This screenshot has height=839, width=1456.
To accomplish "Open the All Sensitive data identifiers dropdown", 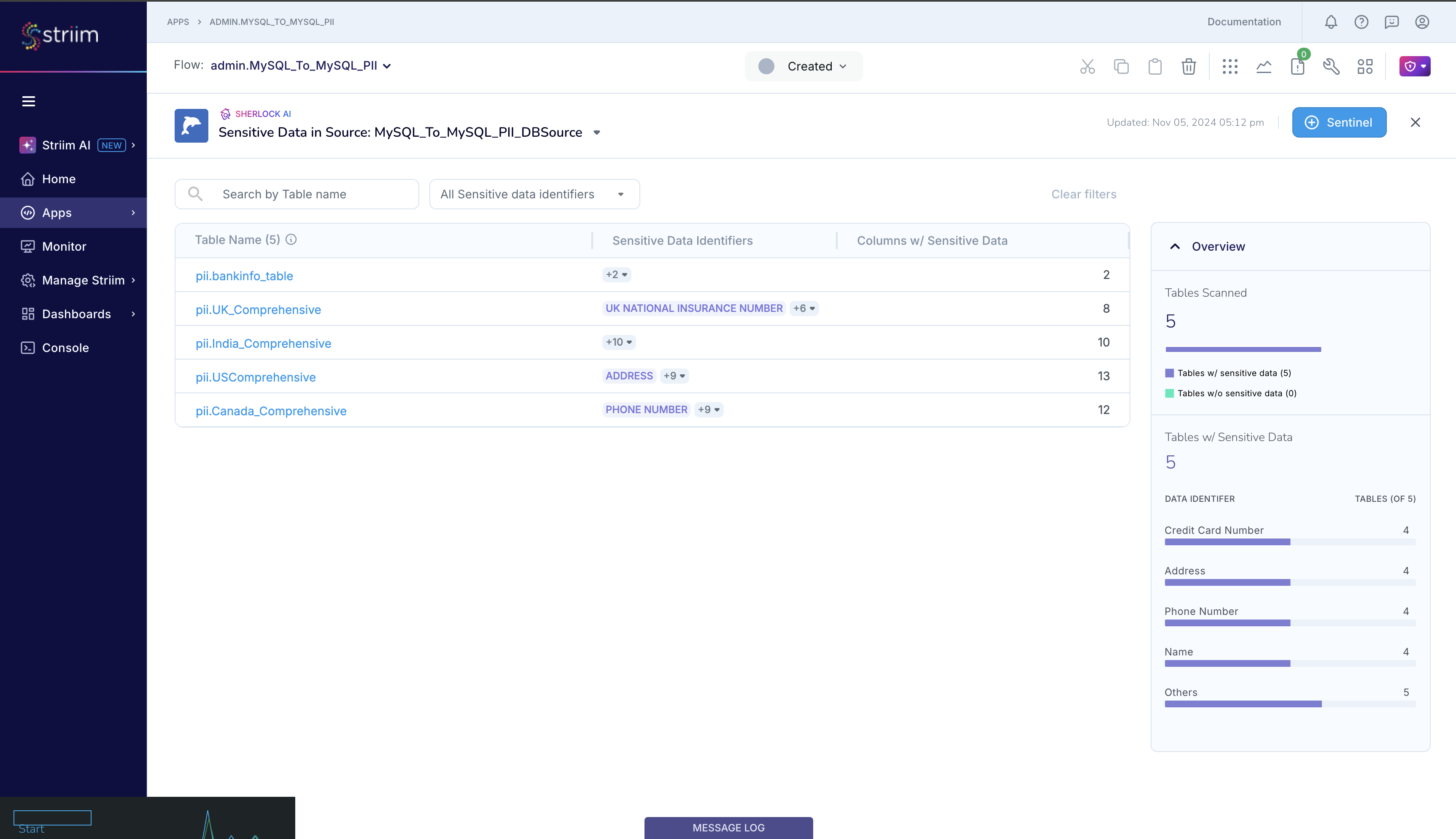I will pos(534,194).
